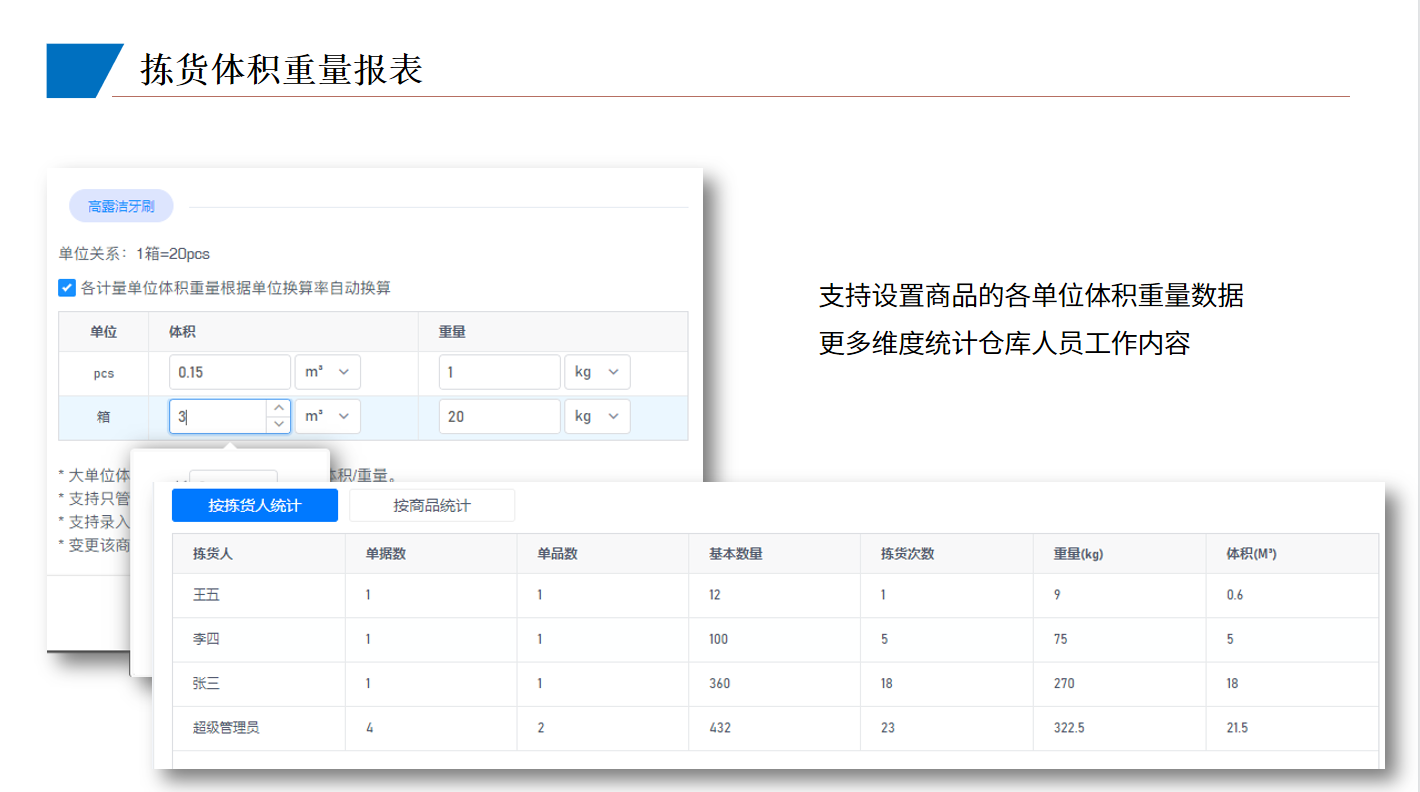
Task: Open the m³ unit dropdown for pcs row
Action: pos(327,372)
